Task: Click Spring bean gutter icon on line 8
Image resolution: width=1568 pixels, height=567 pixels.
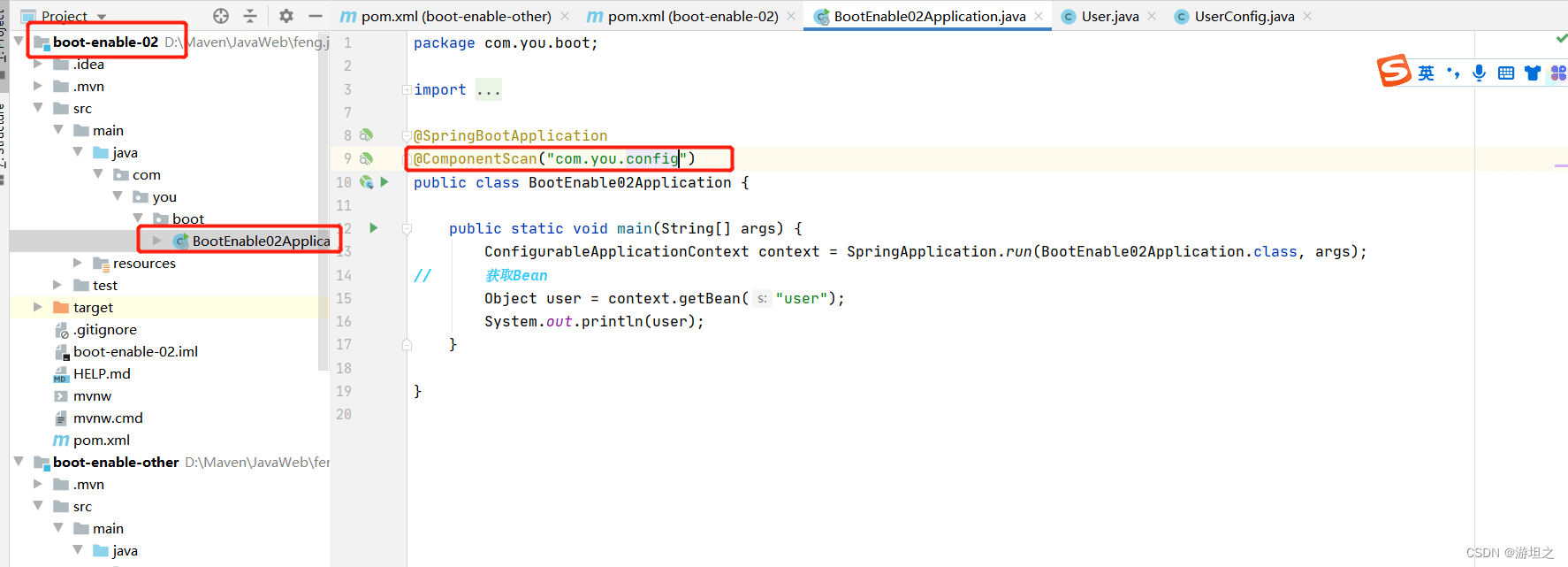Action: (x=366, y=135)
